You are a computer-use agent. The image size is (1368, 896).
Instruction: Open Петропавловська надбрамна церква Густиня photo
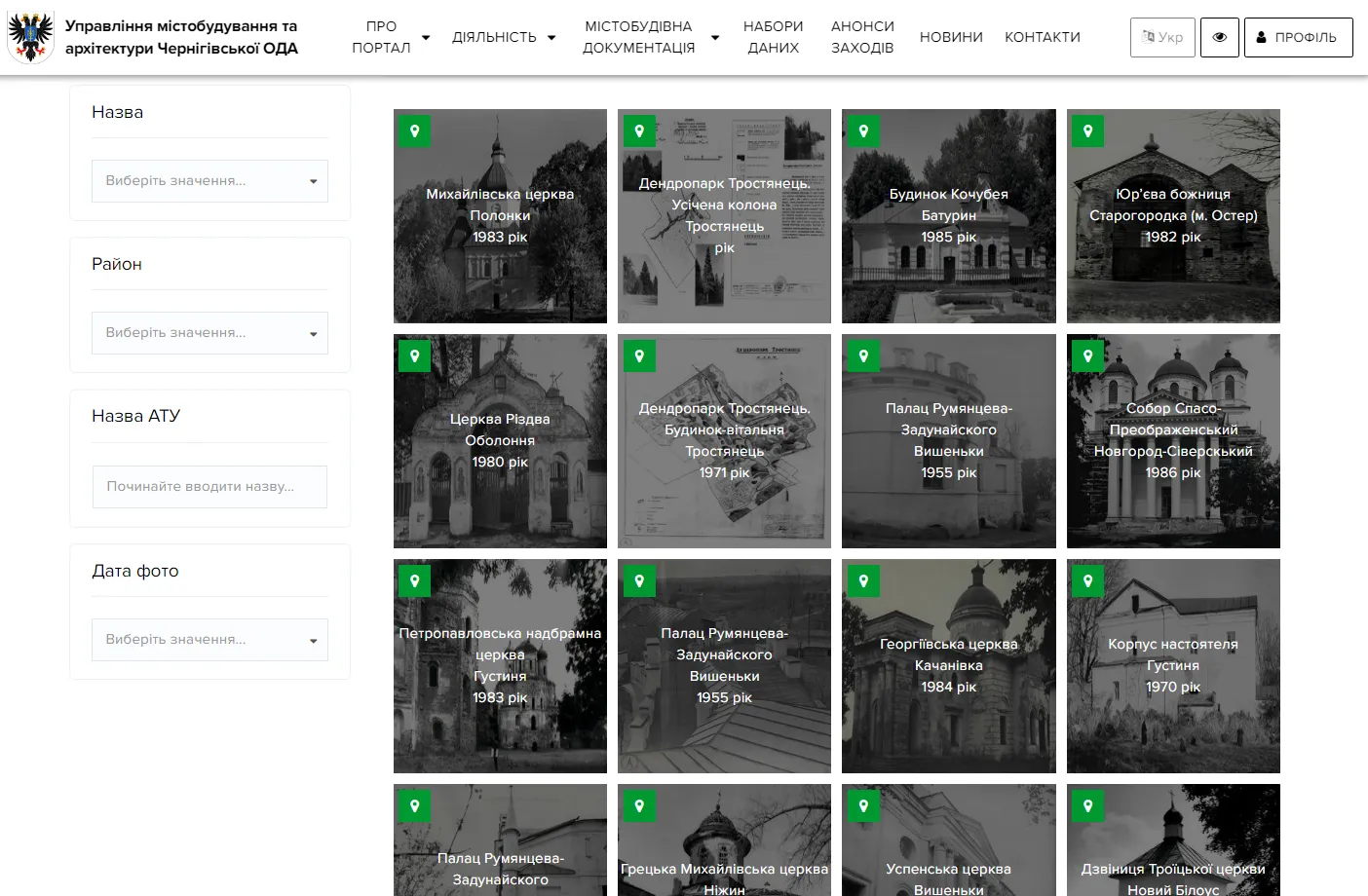coord(500,666)
